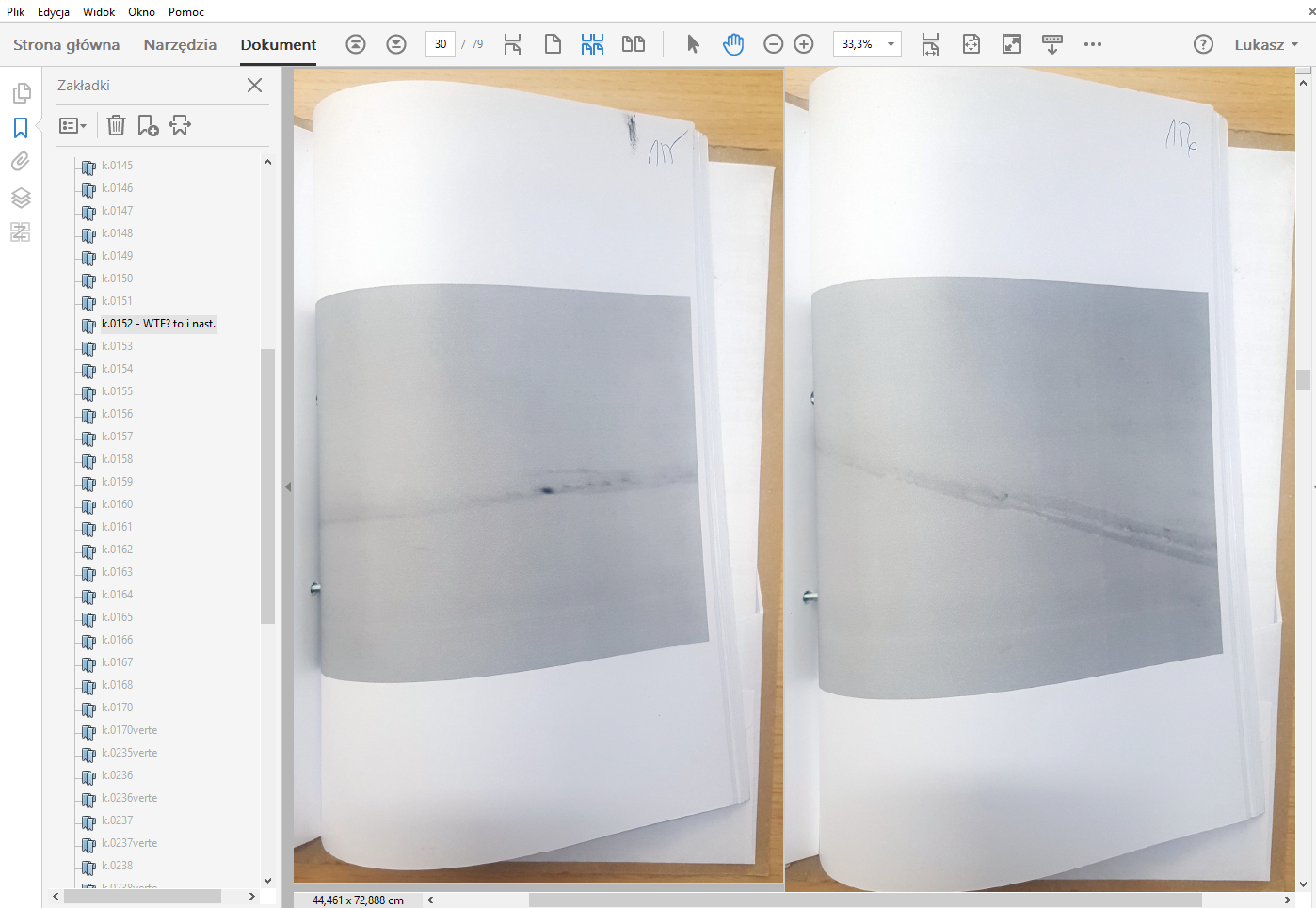Expand the Lukasz account menu
Viewport: 1316px width, 908px height.
[1266, 44]
